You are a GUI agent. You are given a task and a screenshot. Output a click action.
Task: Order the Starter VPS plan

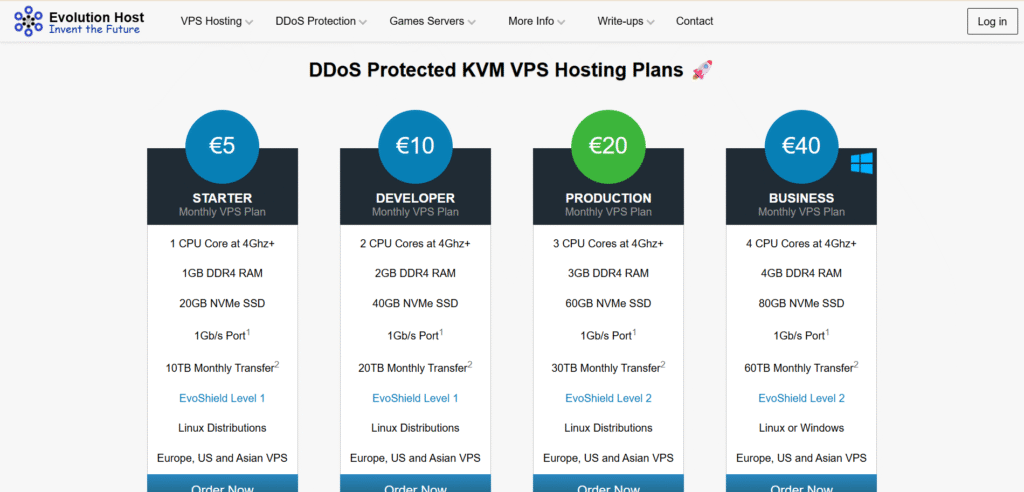point(222,487)
